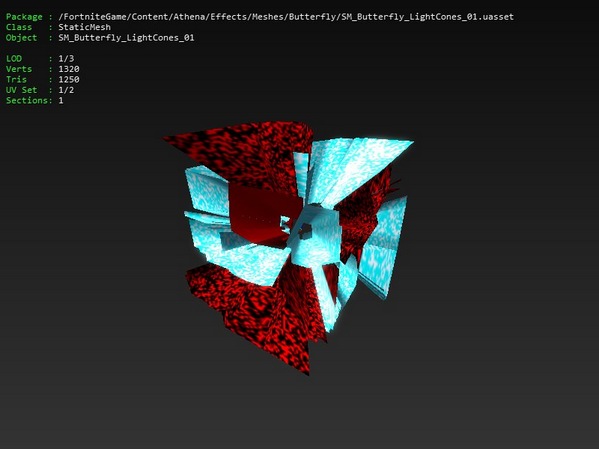The image size is (599, 449).
Task: Click the Verts count 1320
Action: point(69,69)
